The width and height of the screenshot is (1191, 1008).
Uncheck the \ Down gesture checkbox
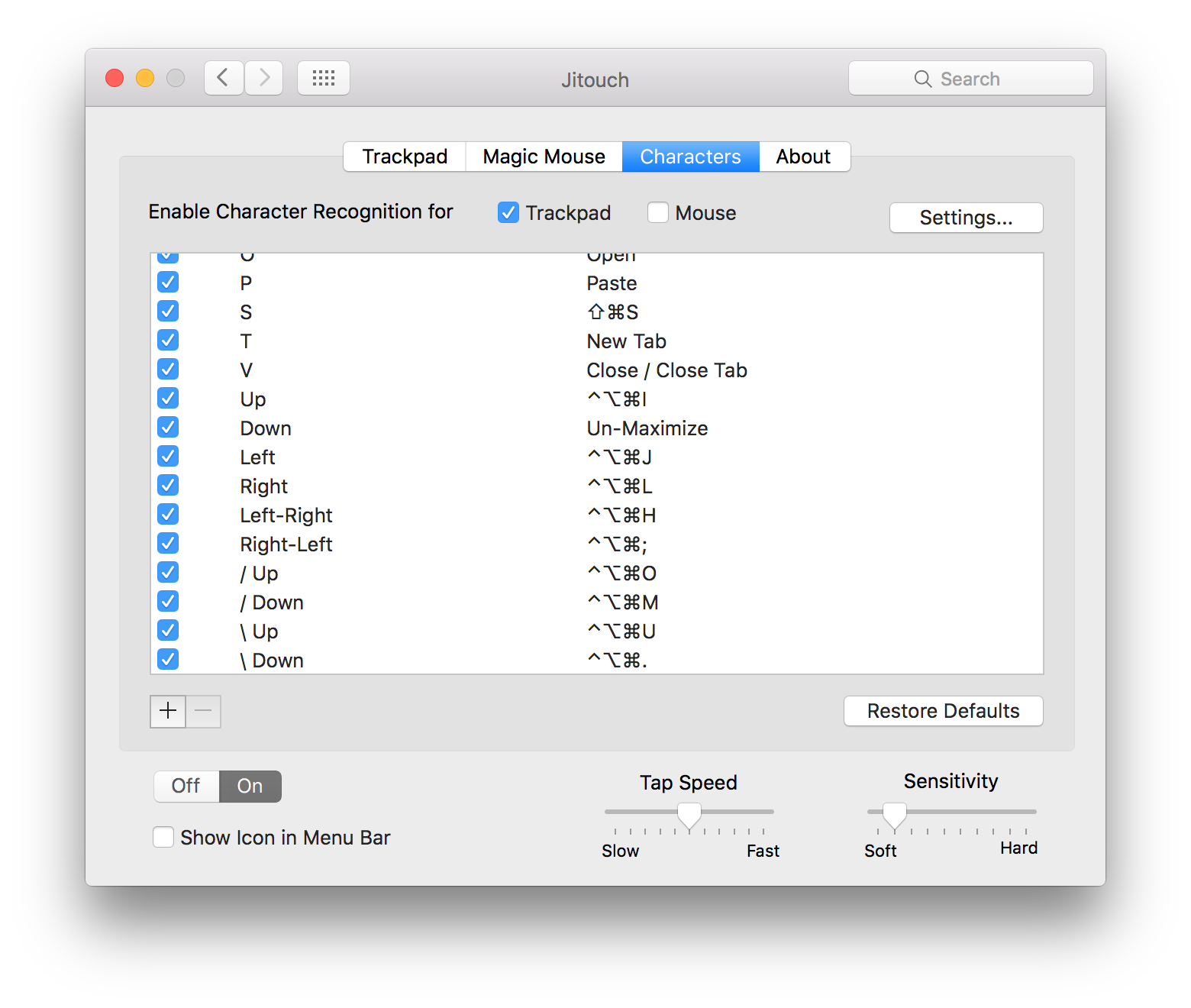click(168, 660)
